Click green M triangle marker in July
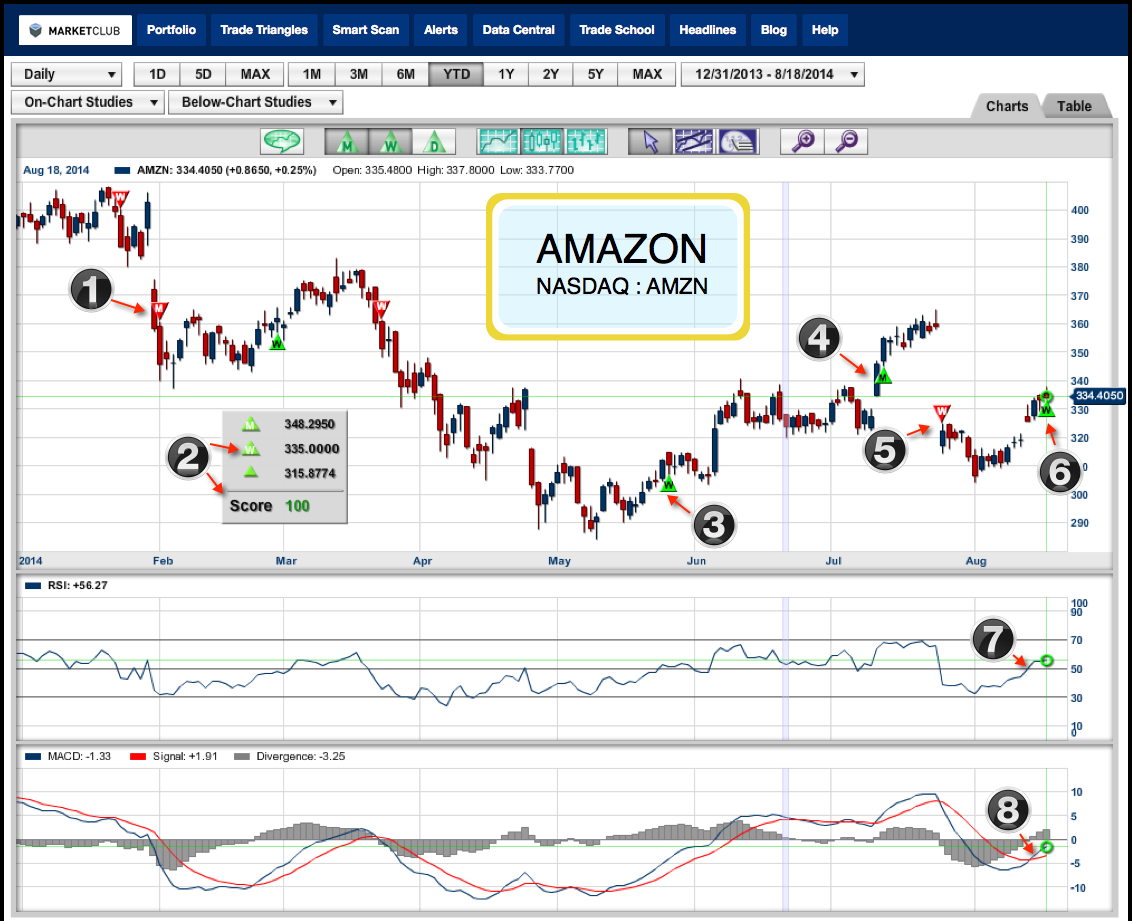The height and width of the screenshot is (921, 1132). 883,375
